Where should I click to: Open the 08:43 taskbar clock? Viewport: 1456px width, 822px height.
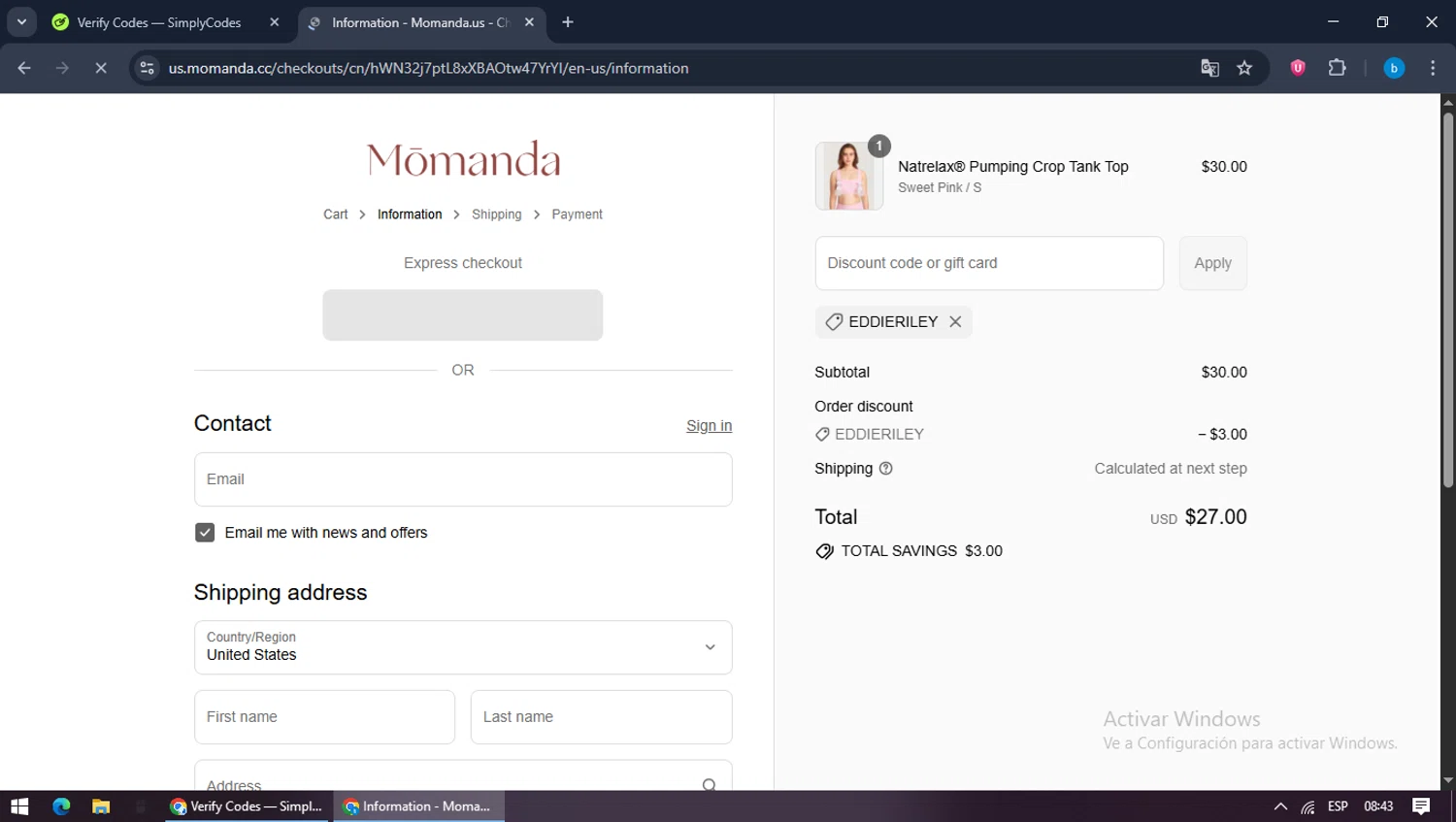(1378, 806)
